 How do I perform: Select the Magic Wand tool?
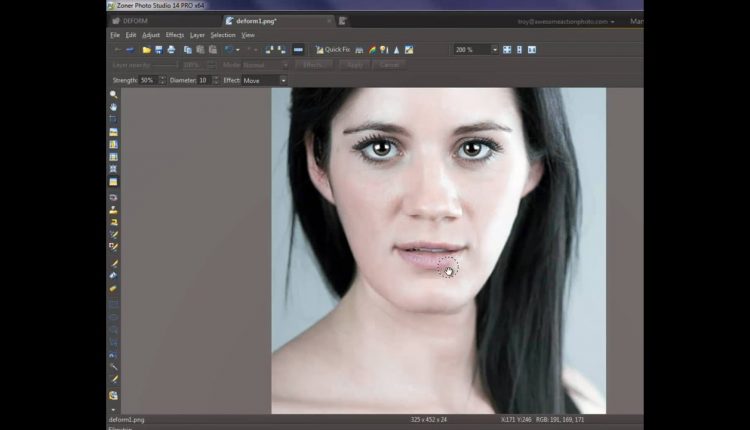coord(113,367)
